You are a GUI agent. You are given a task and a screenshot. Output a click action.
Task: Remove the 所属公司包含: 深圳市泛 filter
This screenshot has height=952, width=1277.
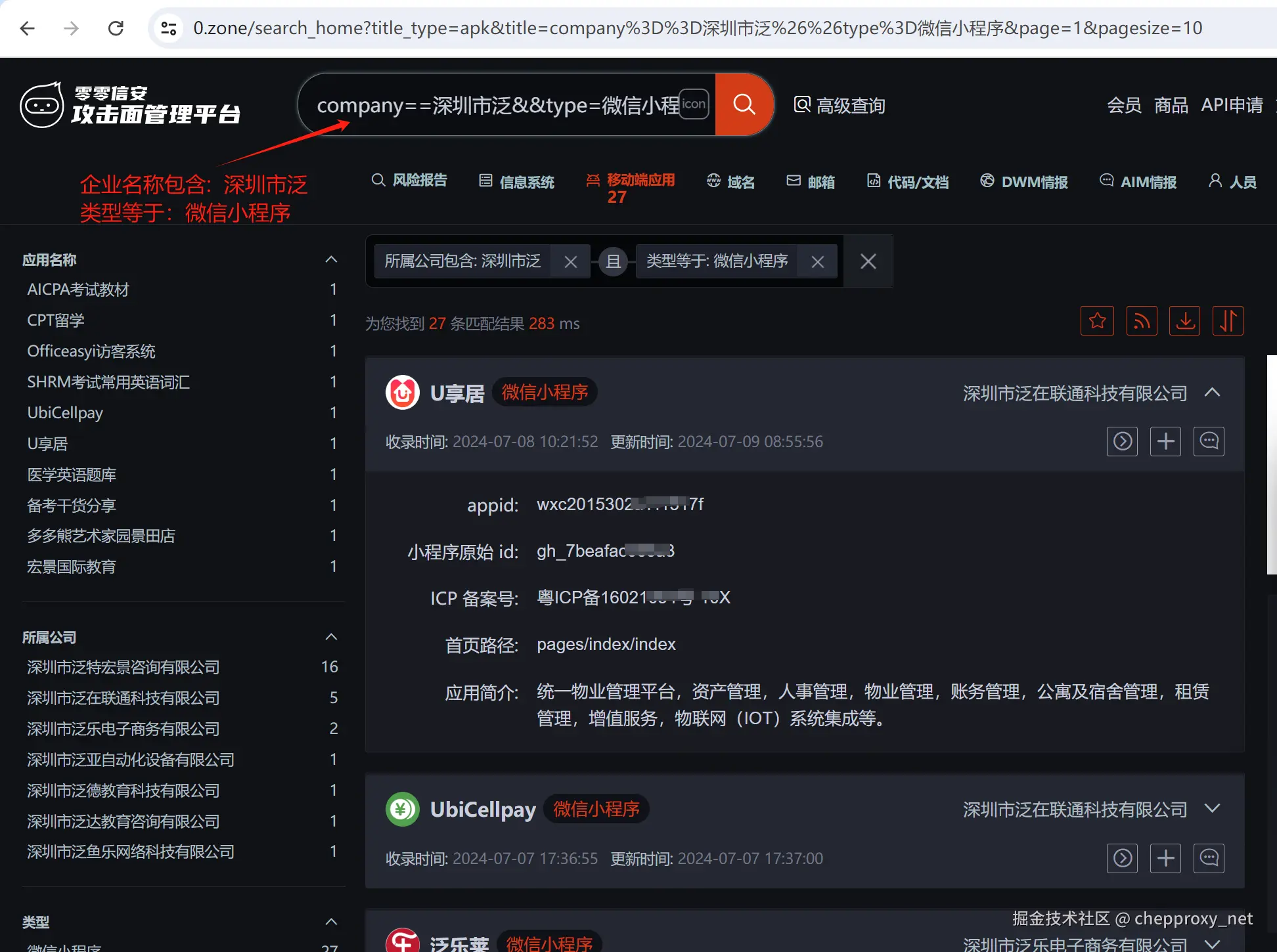(x=570, y=261)
